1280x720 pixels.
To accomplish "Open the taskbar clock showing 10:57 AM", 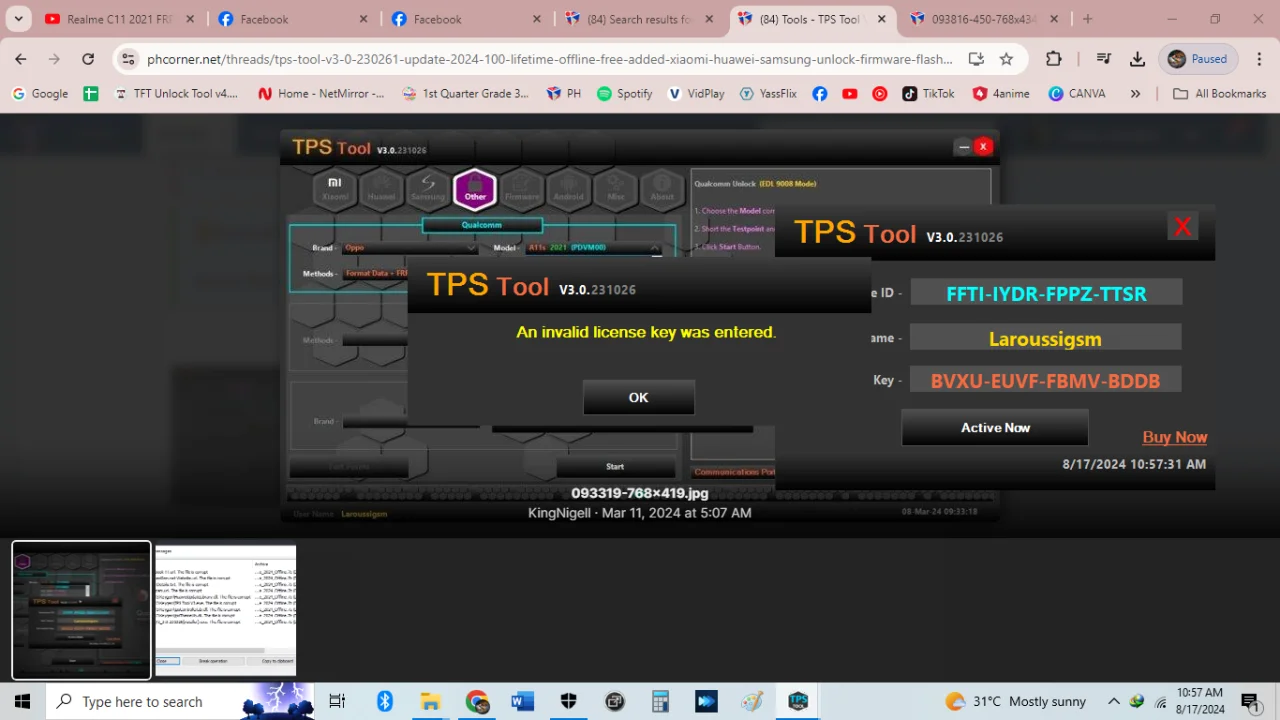I will point(1200,701).
